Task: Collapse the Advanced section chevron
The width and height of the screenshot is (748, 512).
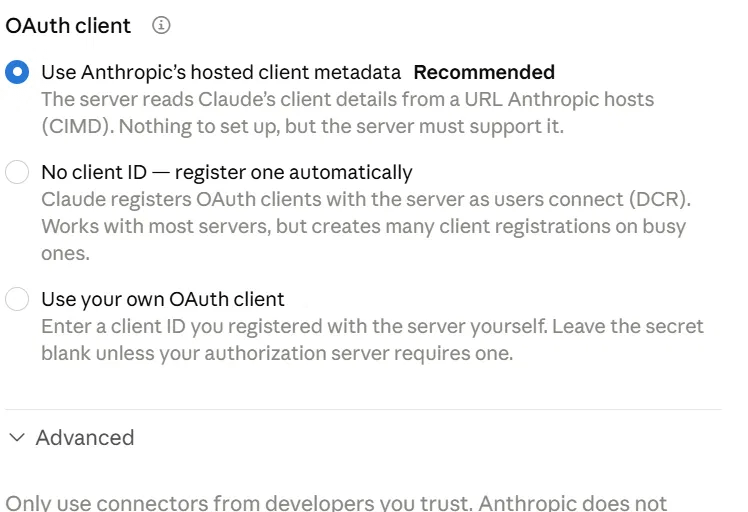Action: tap(17, 438)
